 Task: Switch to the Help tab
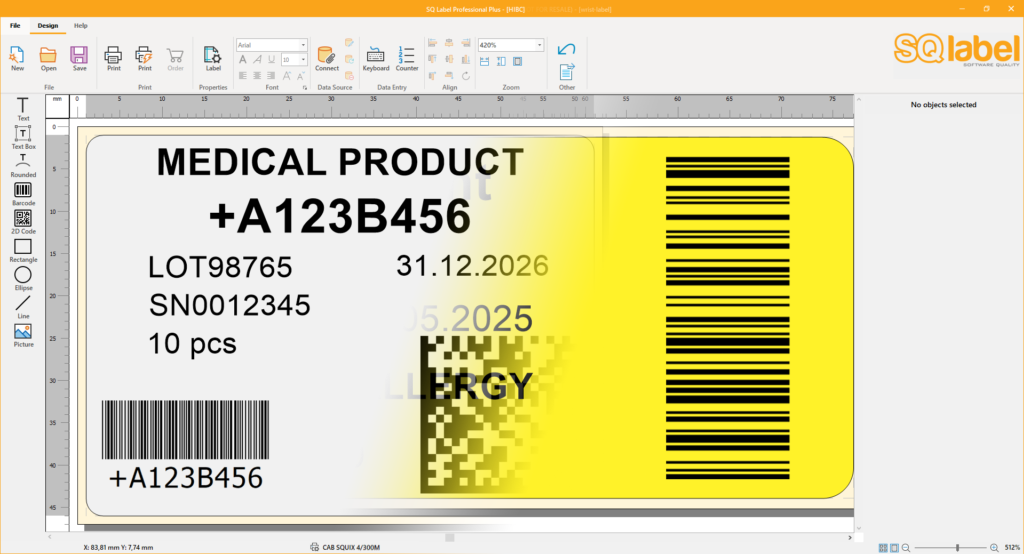(81, 25)
